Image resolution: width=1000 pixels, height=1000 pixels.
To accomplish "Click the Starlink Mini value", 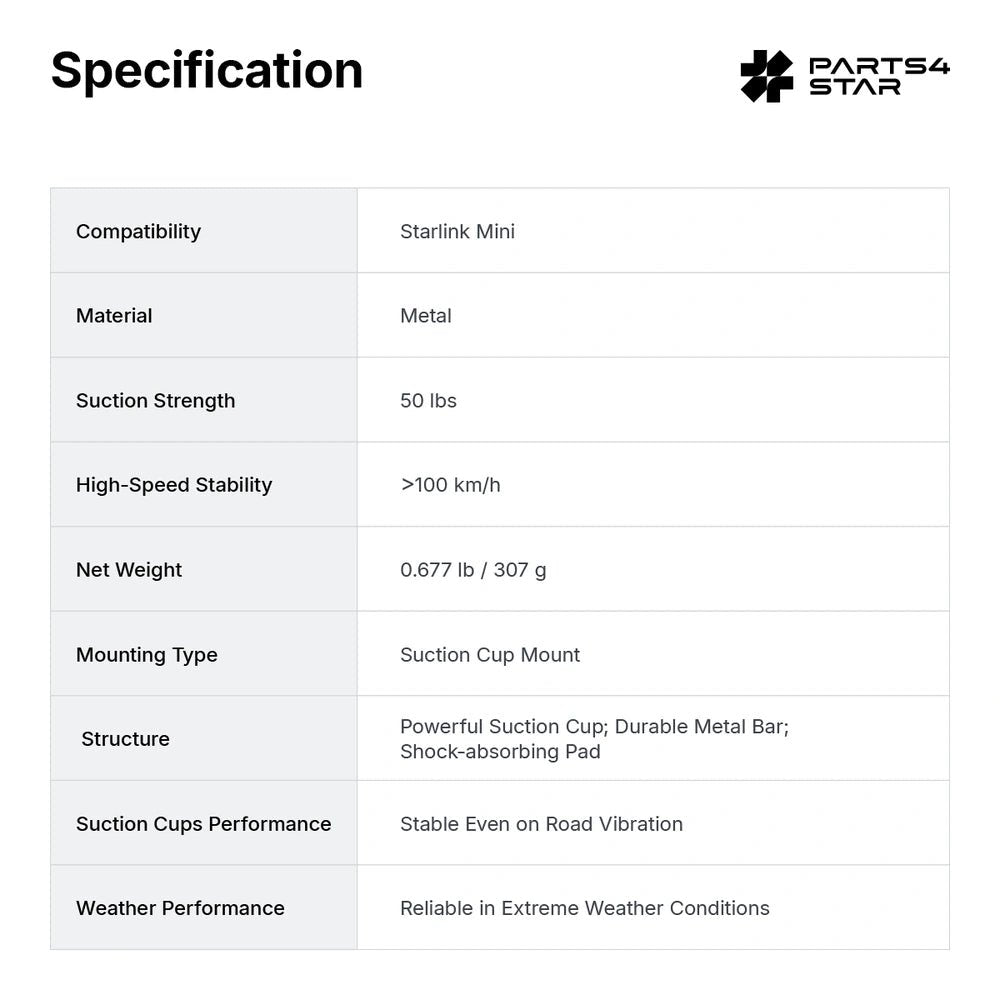I will [x=457, y=231].
